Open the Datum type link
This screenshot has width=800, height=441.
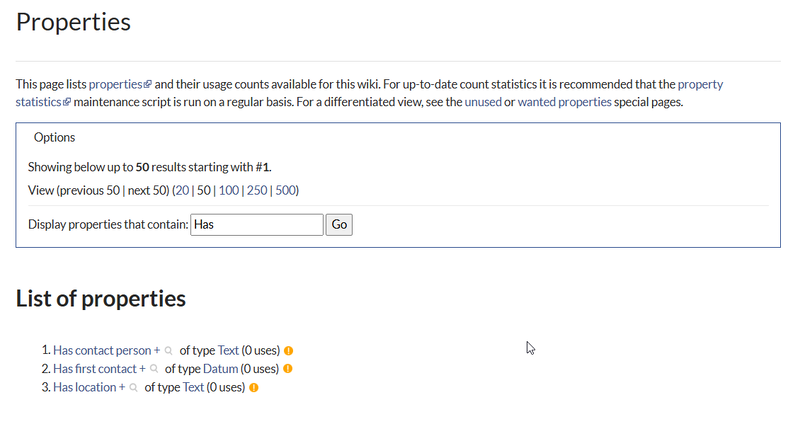coord(220,369)
